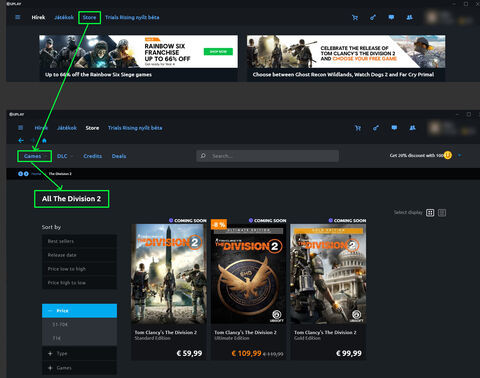Viewport: 480px width, 378px height.
Task: Click key activation icon in upper window
Action: click(373, 17)
